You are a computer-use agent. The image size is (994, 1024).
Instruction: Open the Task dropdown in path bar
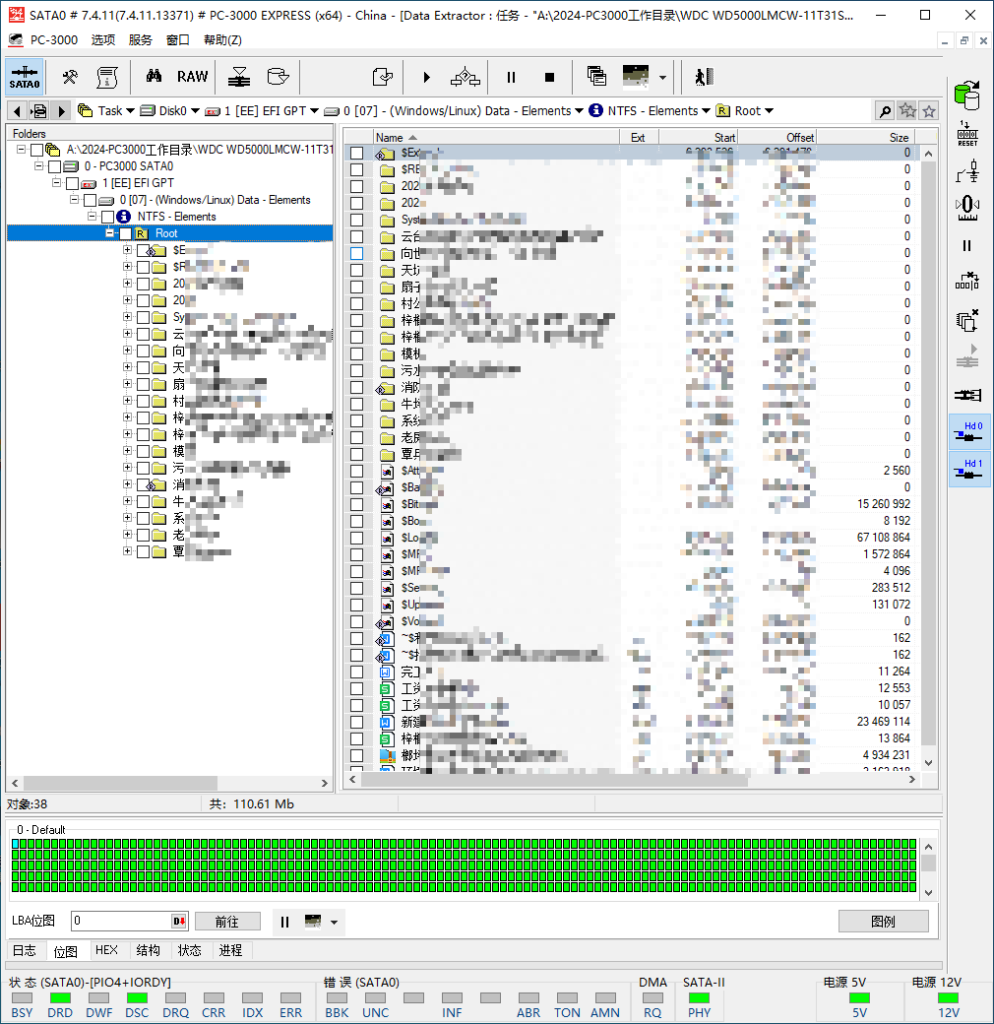(x=131, y=111)
